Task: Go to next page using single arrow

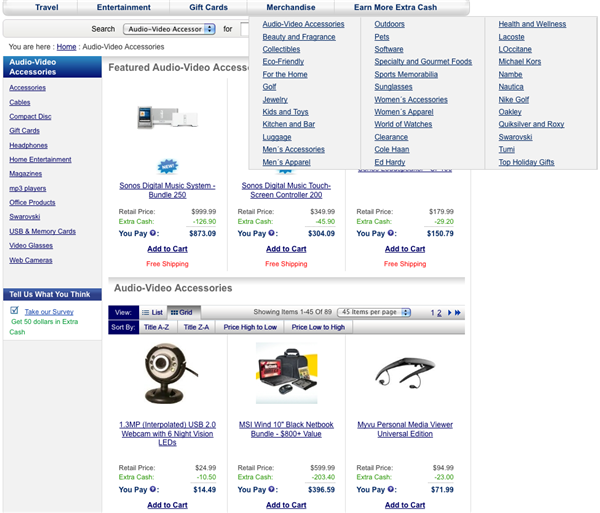Action: coord(449,313)
